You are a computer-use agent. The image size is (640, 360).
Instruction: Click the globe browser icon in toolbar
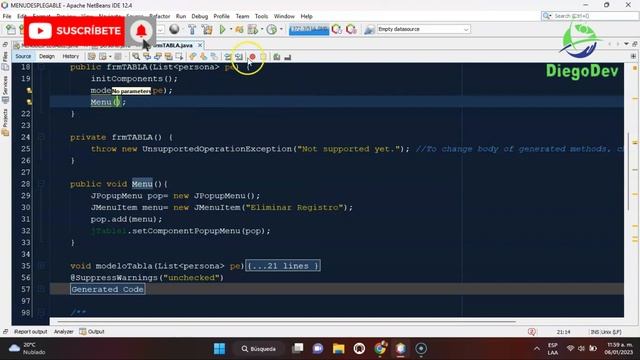174,29
